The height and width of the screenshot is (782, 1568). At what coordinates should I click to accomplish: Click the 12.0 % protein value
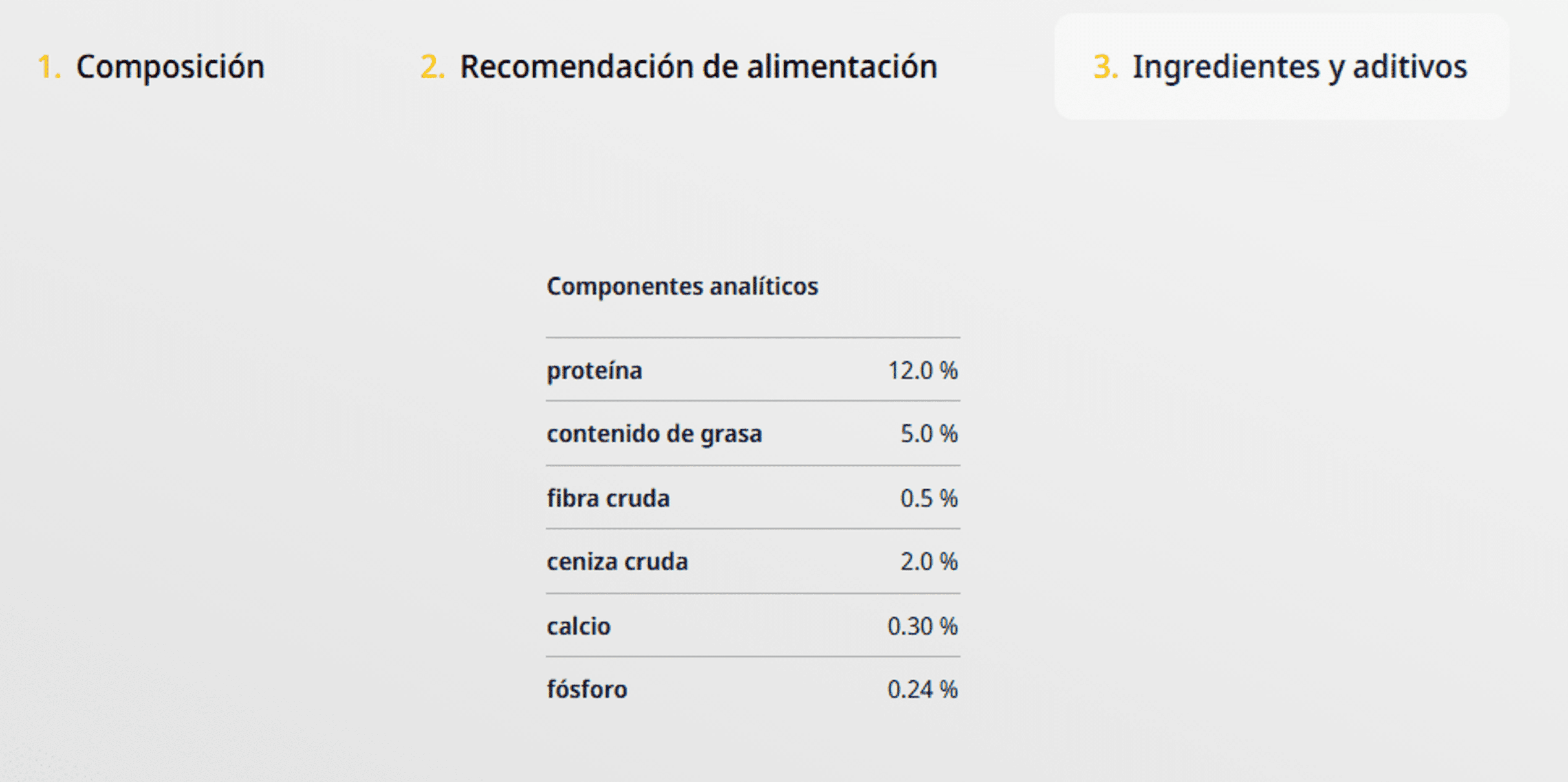click(923, 371)
